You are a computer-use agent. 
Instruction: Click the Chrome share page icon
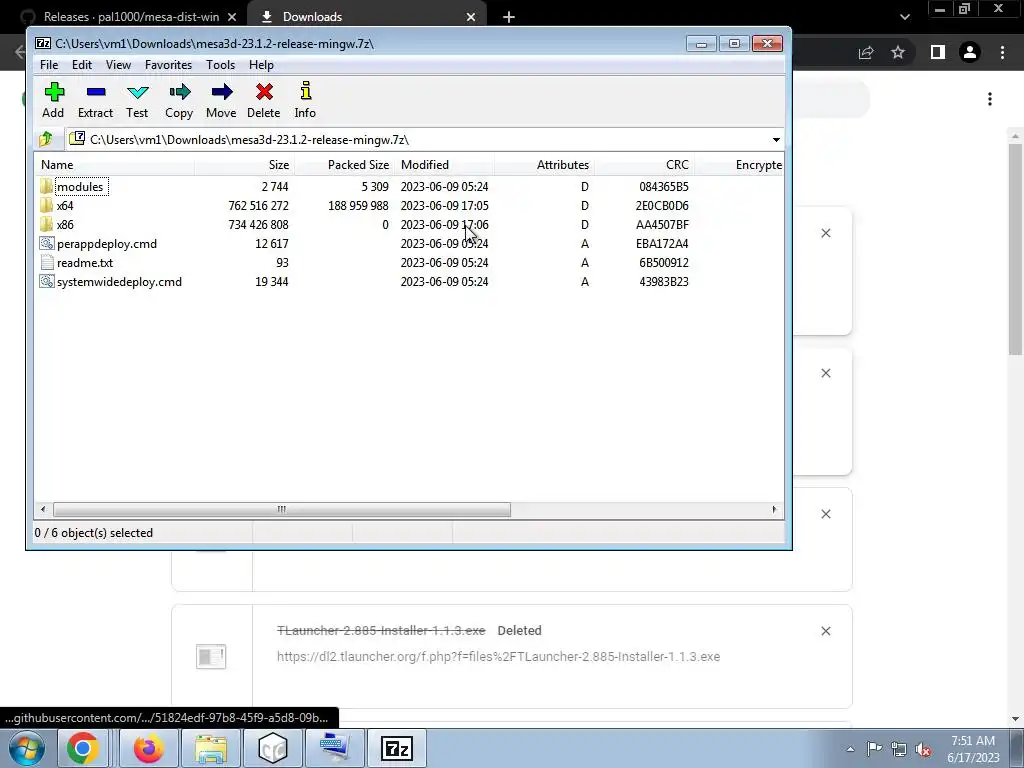[866, 52]
